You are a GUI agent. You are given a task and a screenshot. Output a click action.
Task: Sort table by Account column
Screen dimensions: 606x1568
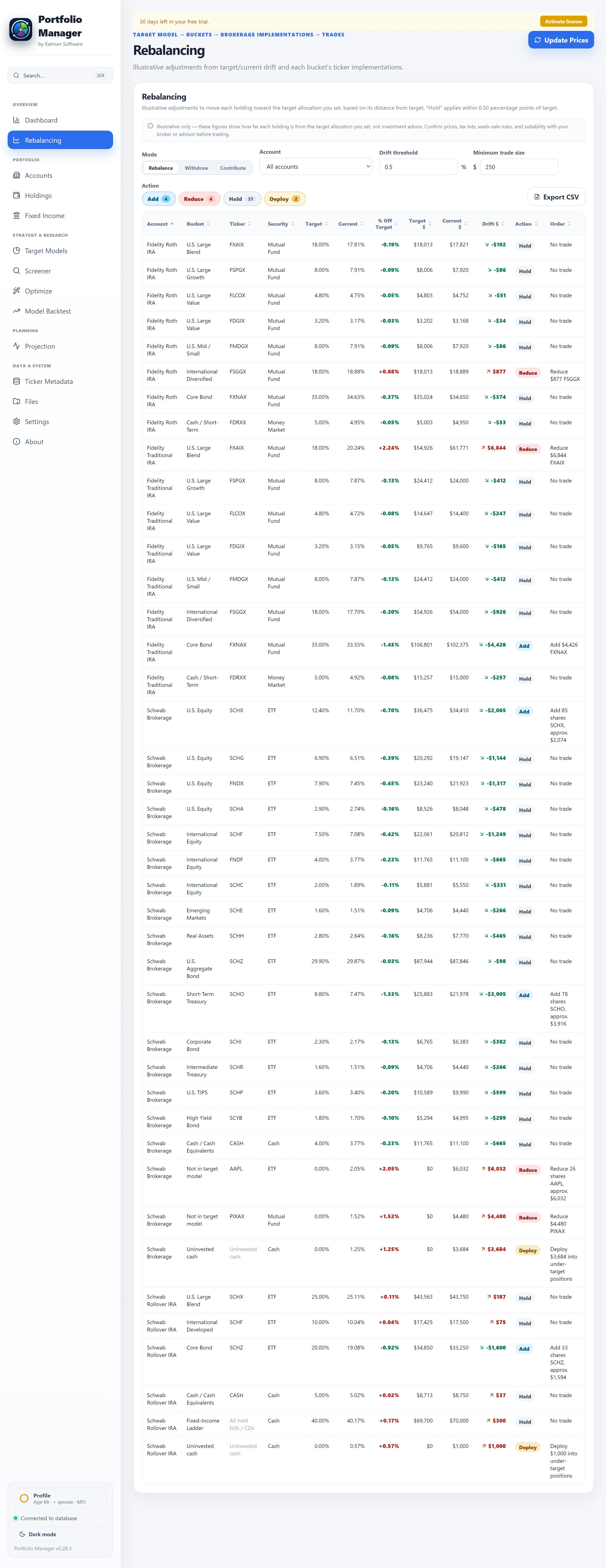pos(160,224)
